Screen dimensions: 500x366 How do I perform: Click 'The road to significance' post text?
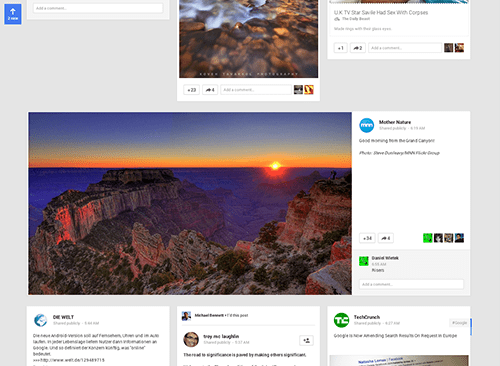[245, 355]
